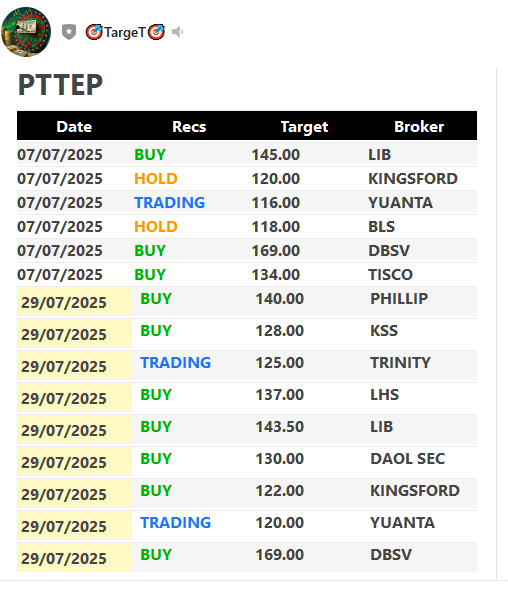Click the 29/07/2025 date beside DBSV
The image size is (508, 591).
pos(64,558)
